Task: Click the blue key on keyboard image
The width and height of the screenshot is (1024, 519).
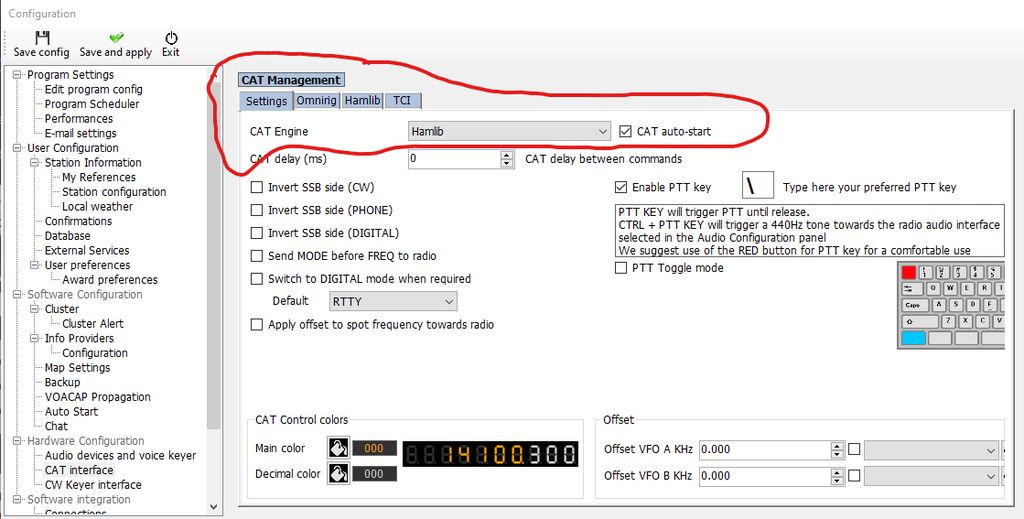Action: pyautogui.click(x=914, y=338)
